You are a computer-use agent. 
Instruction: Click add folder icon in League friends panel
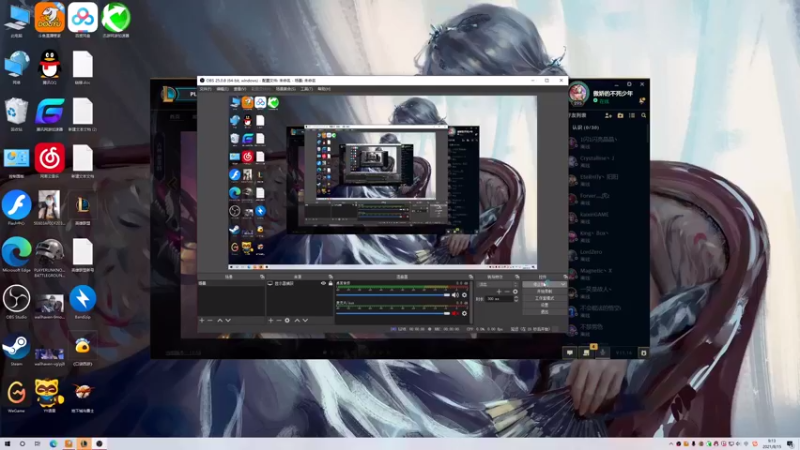click(x=620, y=116)
